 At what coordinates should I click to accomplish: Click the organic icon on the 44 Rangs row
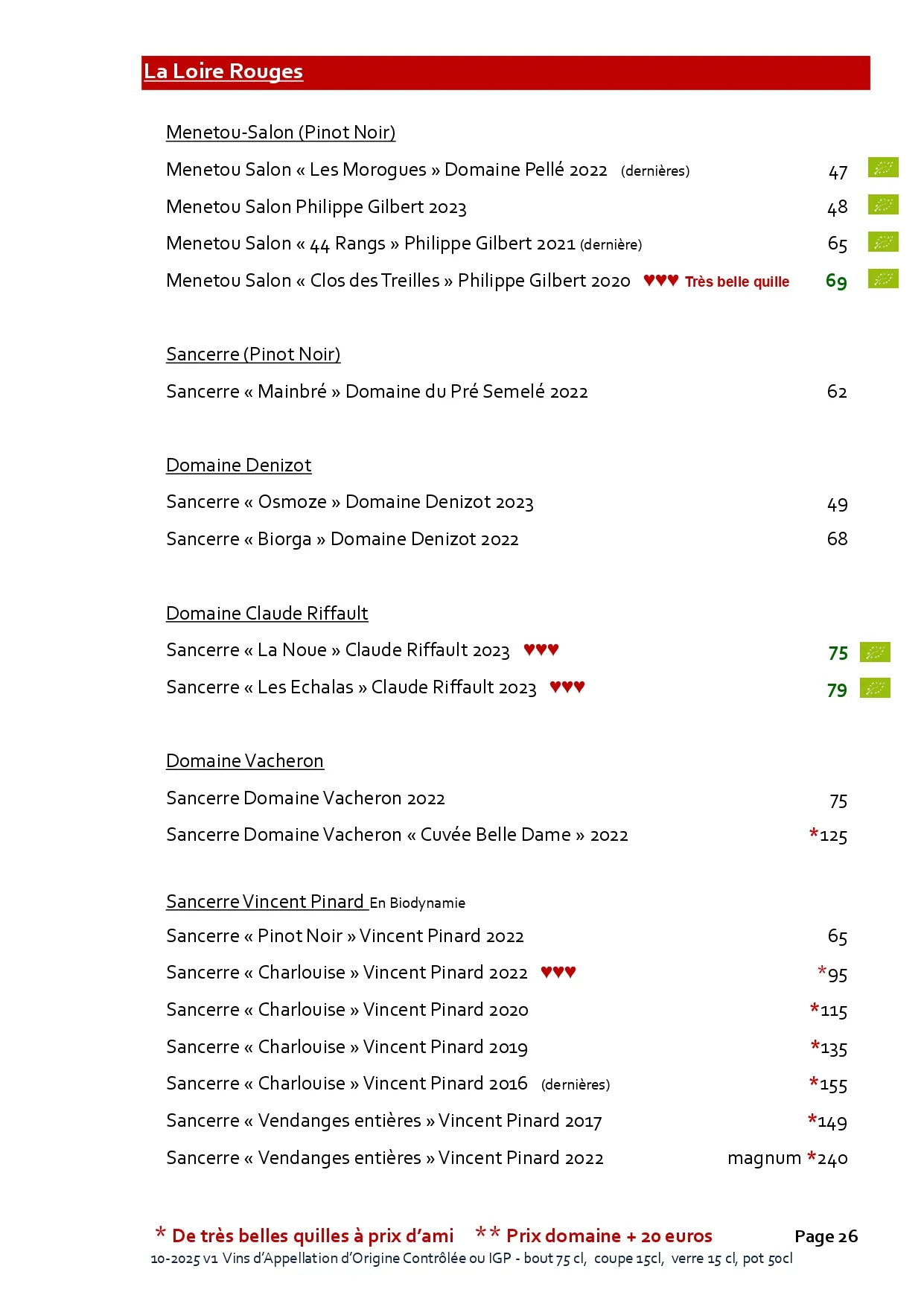(883, 242)
